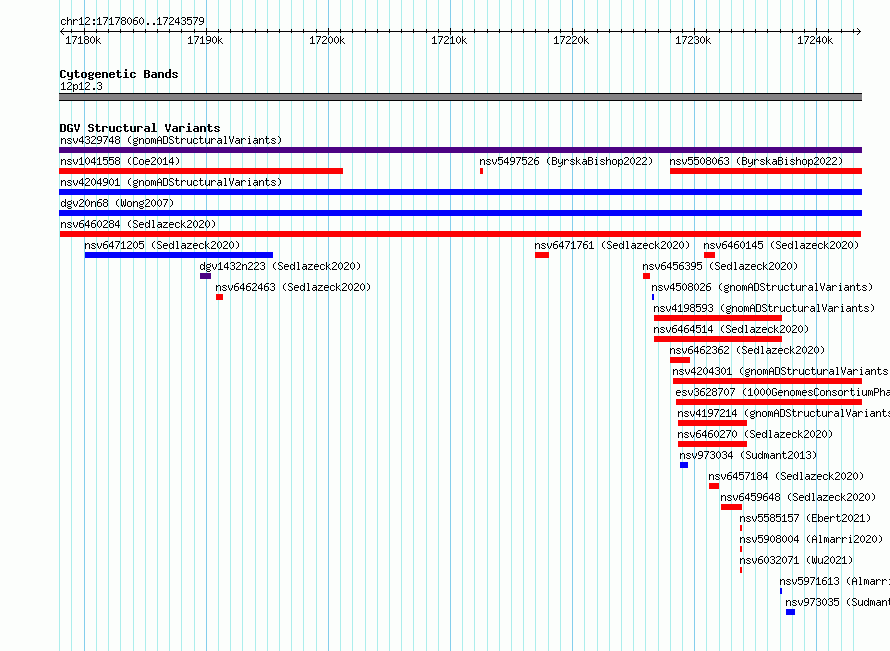Select the blue nsv6471205 variant bar
The width and height of the screenshot is (890, 651).
179,255
